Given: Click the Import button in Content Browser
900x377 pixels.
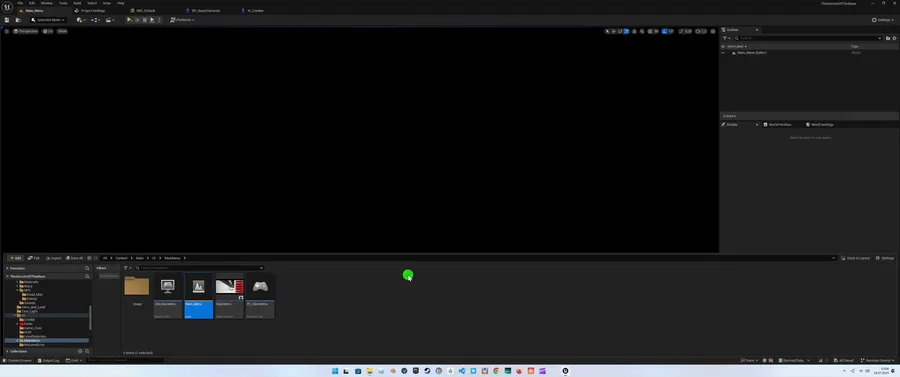Looking at the screenshot, I should [53, 258].
